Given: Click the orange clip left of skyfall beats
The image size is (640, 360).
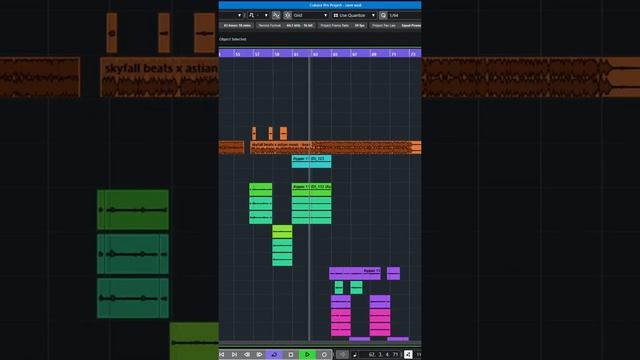Looking at the screenshot, I should click(x=231, y=147).
